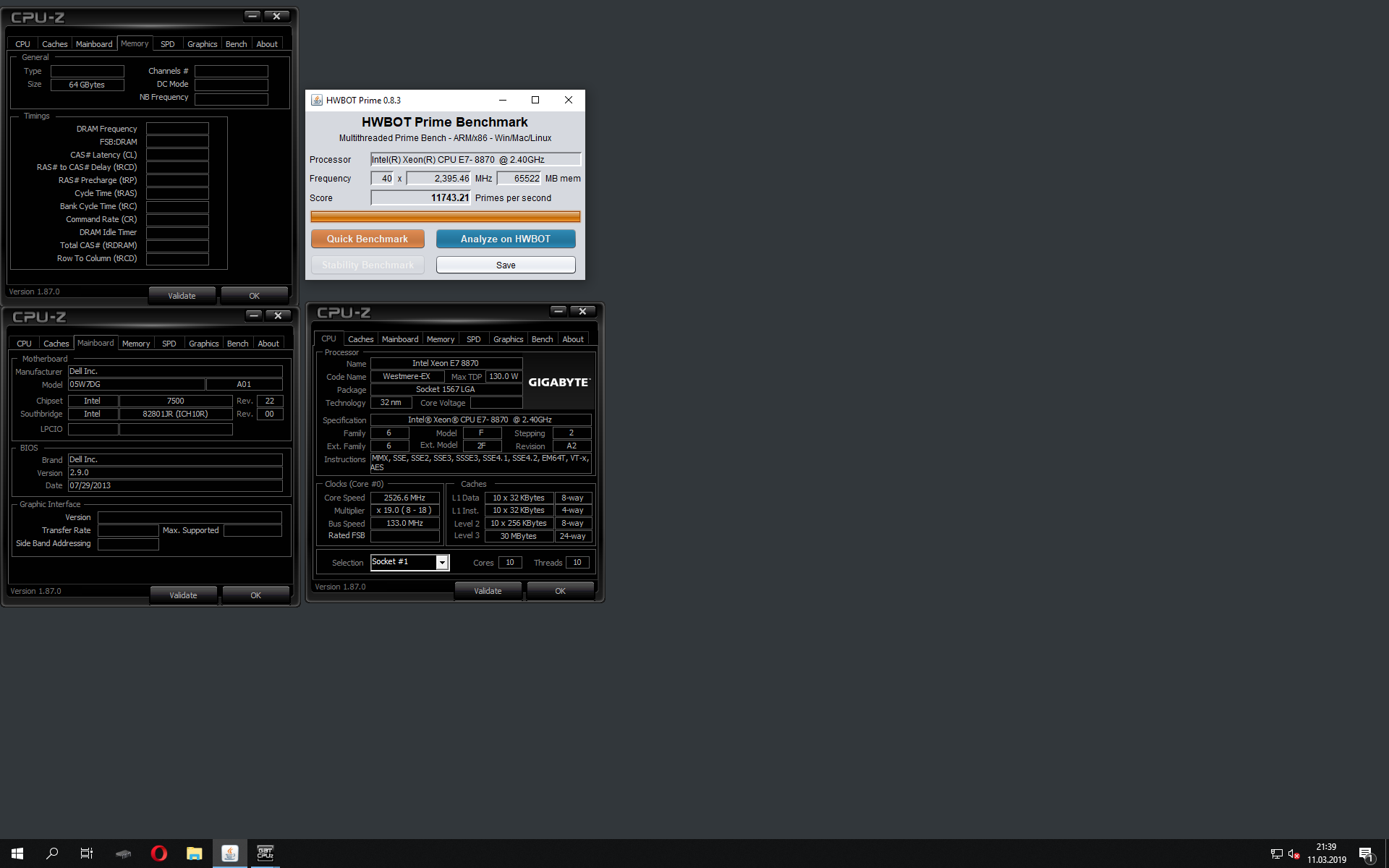Click OK in the Mainboard CPU-Z window

(x=256, y=595)
